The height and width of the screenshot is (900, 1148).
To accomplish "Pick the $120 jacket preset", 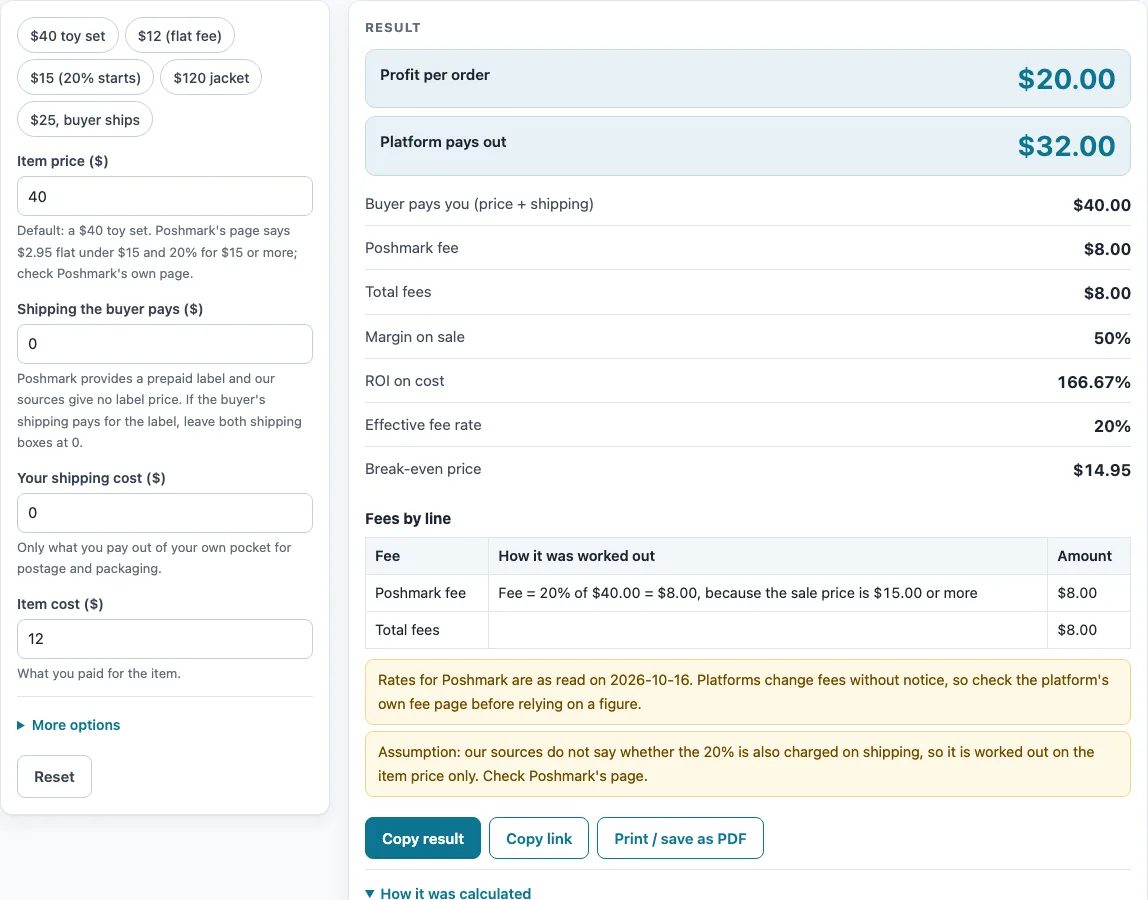I will (211, 78).
